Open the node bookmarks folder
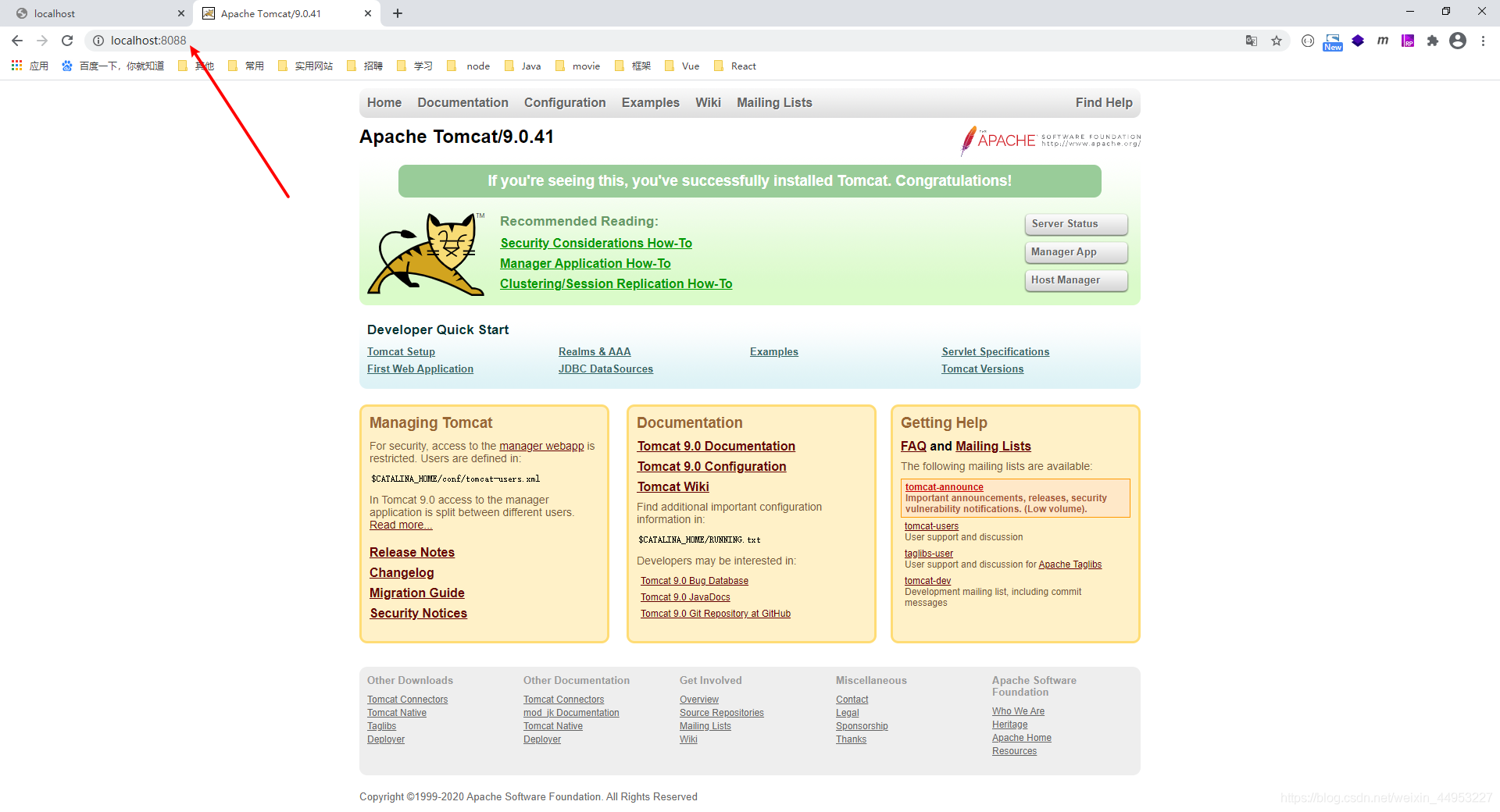 469,66
